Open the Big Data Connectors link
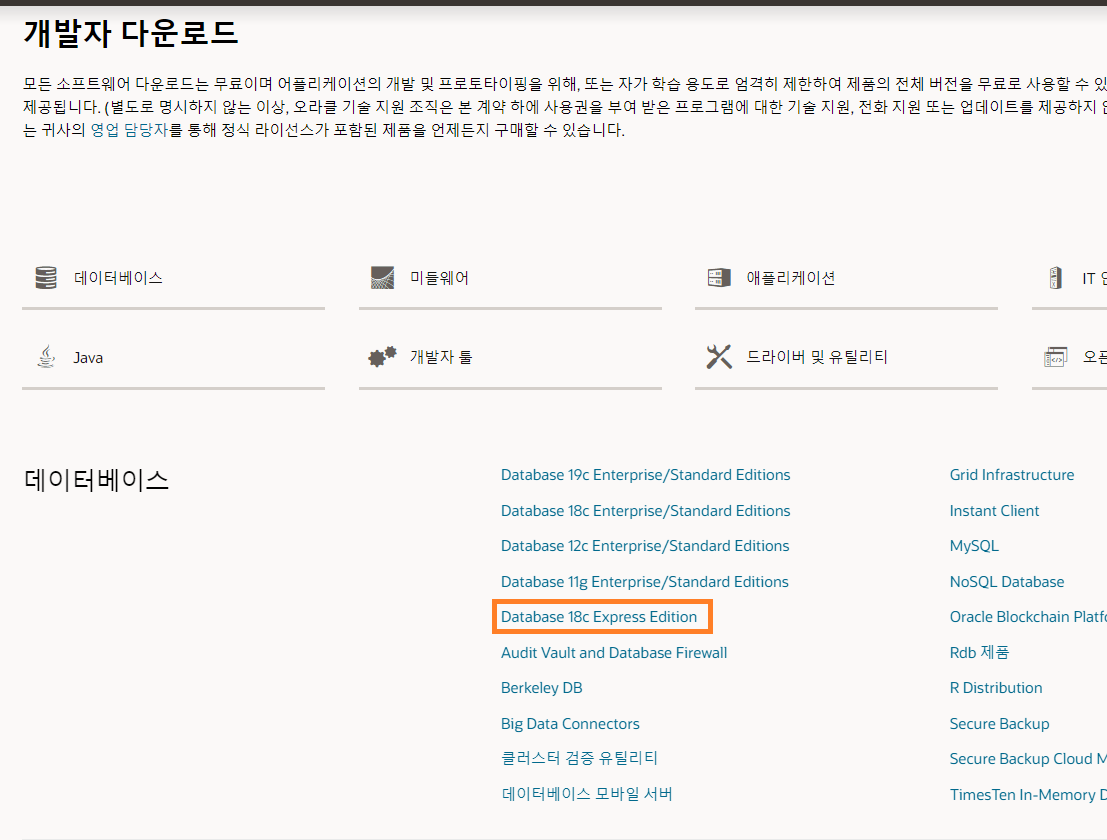Screen dimensions: 1107x840 [x=570, y=724]
